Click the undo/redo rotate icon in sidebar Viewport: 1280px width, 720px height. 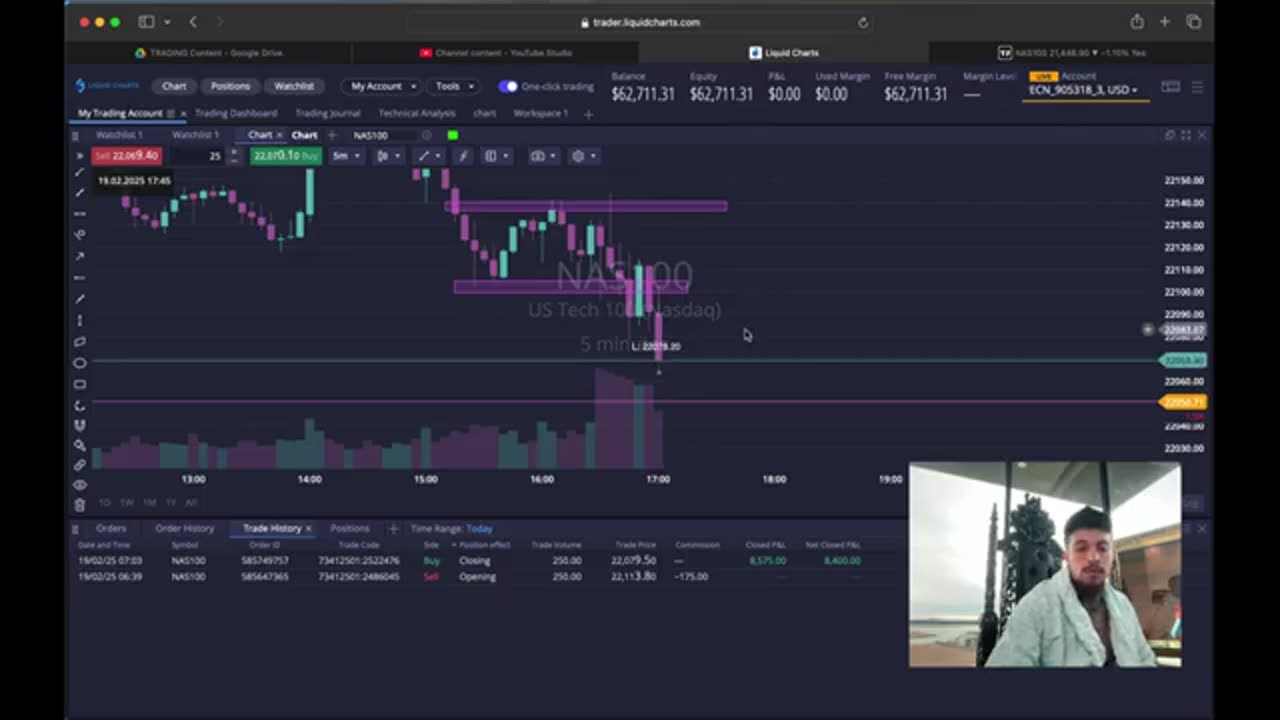(x=80, y=405)
